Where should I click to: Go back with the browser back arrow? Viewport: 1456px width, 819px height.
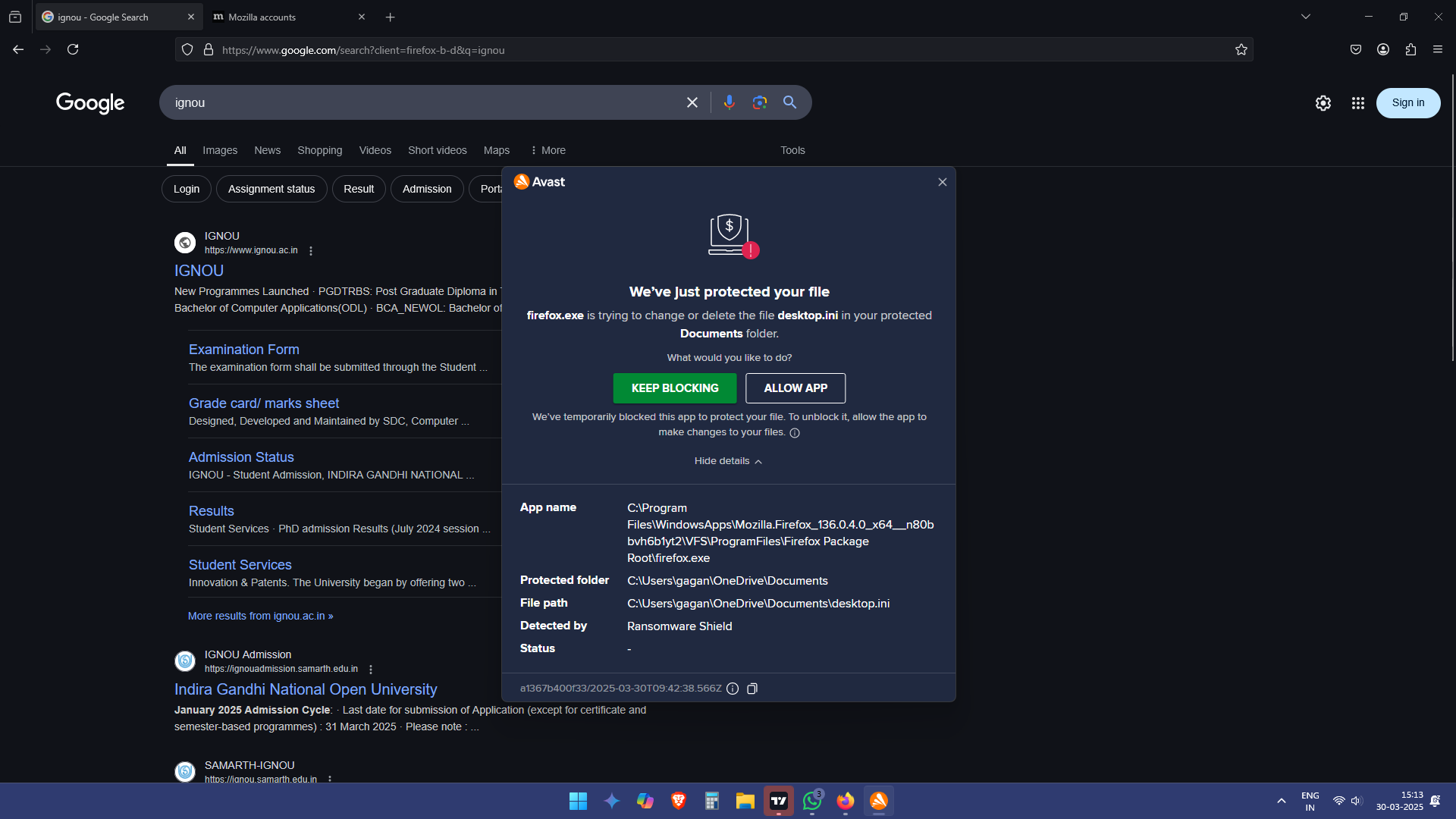point(18,49)
